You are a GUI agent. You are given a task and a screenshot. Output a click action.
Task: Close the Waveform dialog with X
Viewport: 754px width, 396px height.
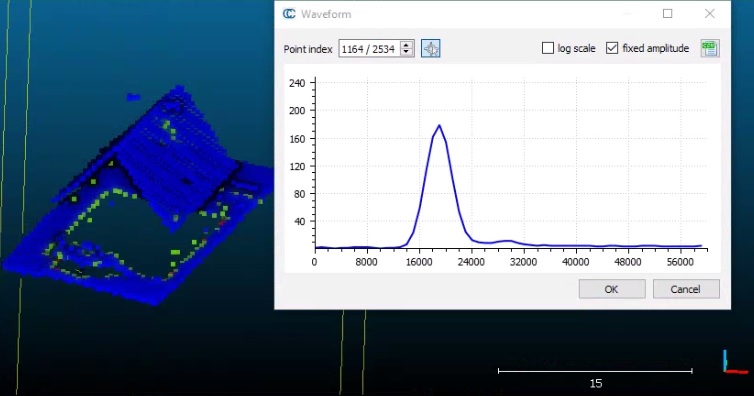[709, 13]
